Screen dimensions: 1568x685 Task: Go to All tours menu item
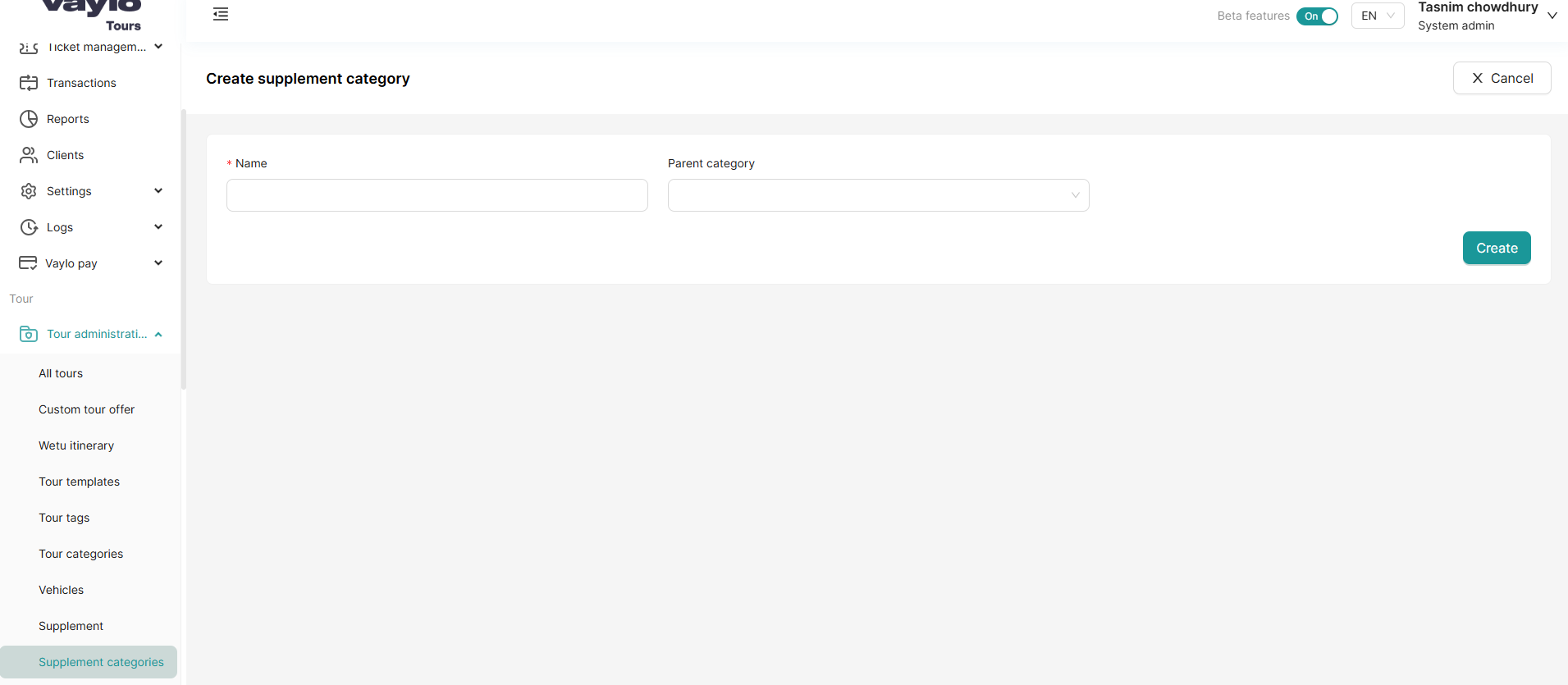point(61,373)
